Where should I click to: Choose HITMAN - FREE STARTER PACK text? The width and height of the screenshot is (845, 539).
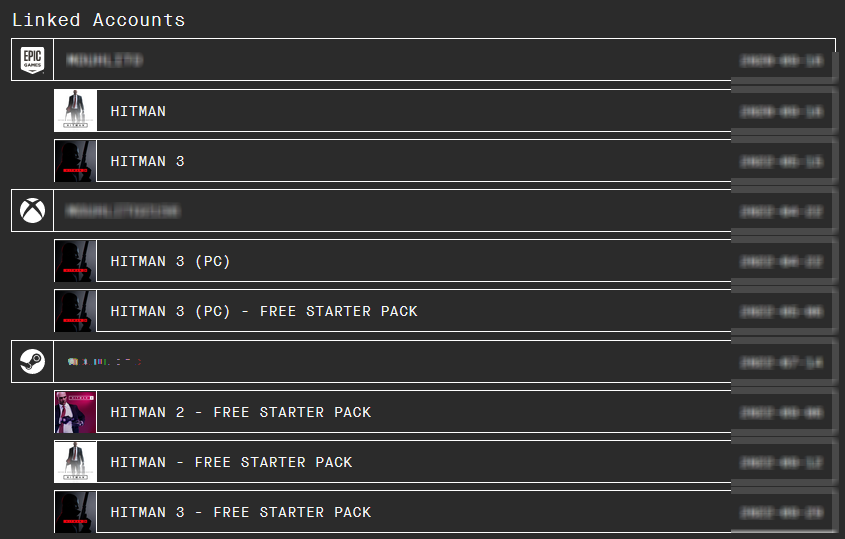(x=231, y=462)
